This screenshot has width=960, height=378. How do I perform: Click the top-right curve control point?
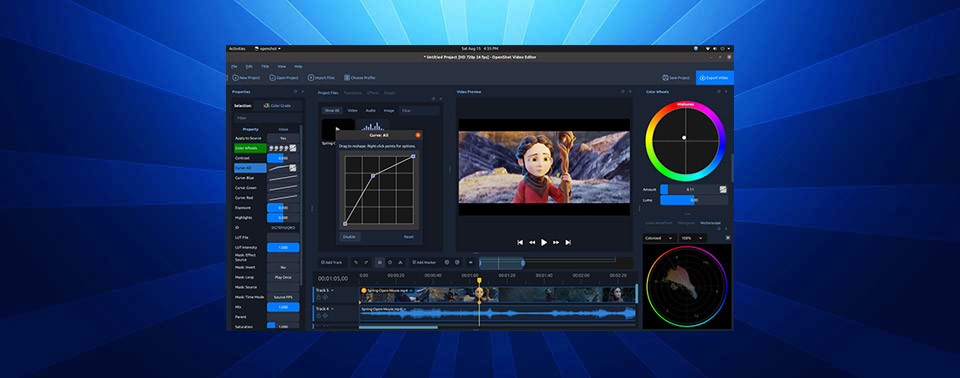coord(413,156)
